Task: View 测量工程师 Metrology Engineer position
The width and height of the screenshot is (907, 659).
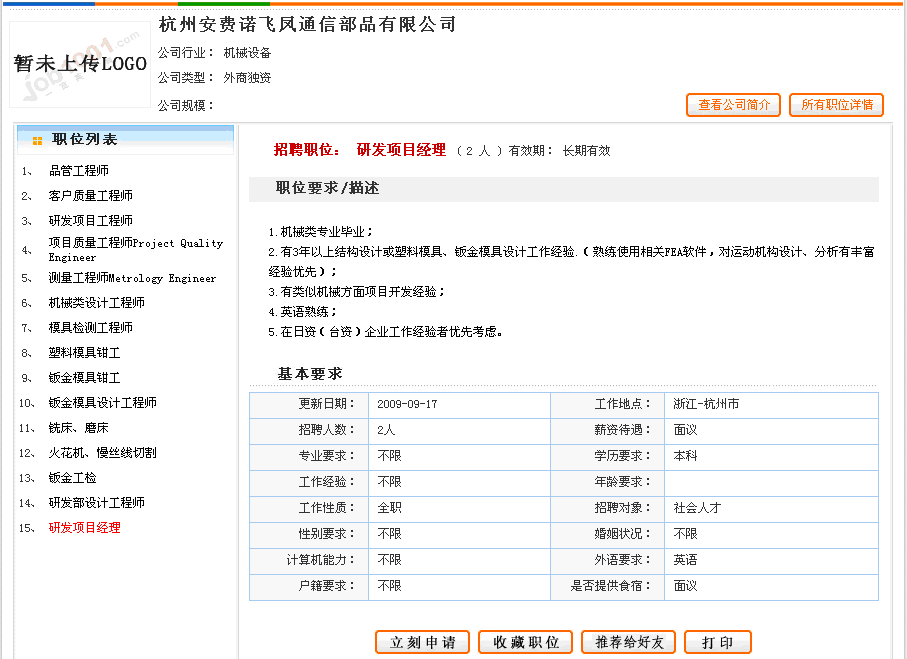Action: (132, 278)
